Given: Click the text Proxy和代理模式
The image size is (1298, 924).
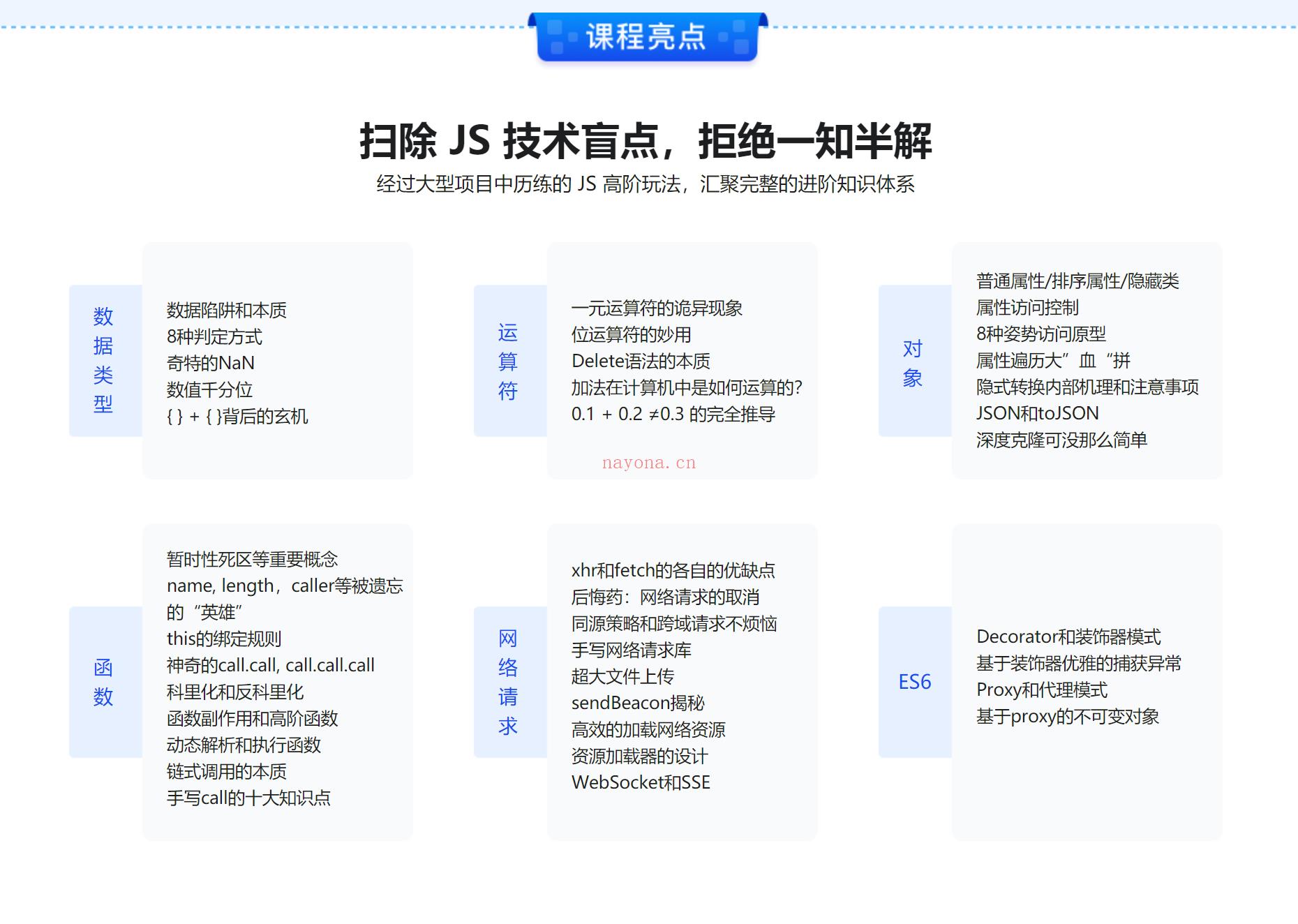Looking at the screenshot, I should click(x=1041, y=690).
